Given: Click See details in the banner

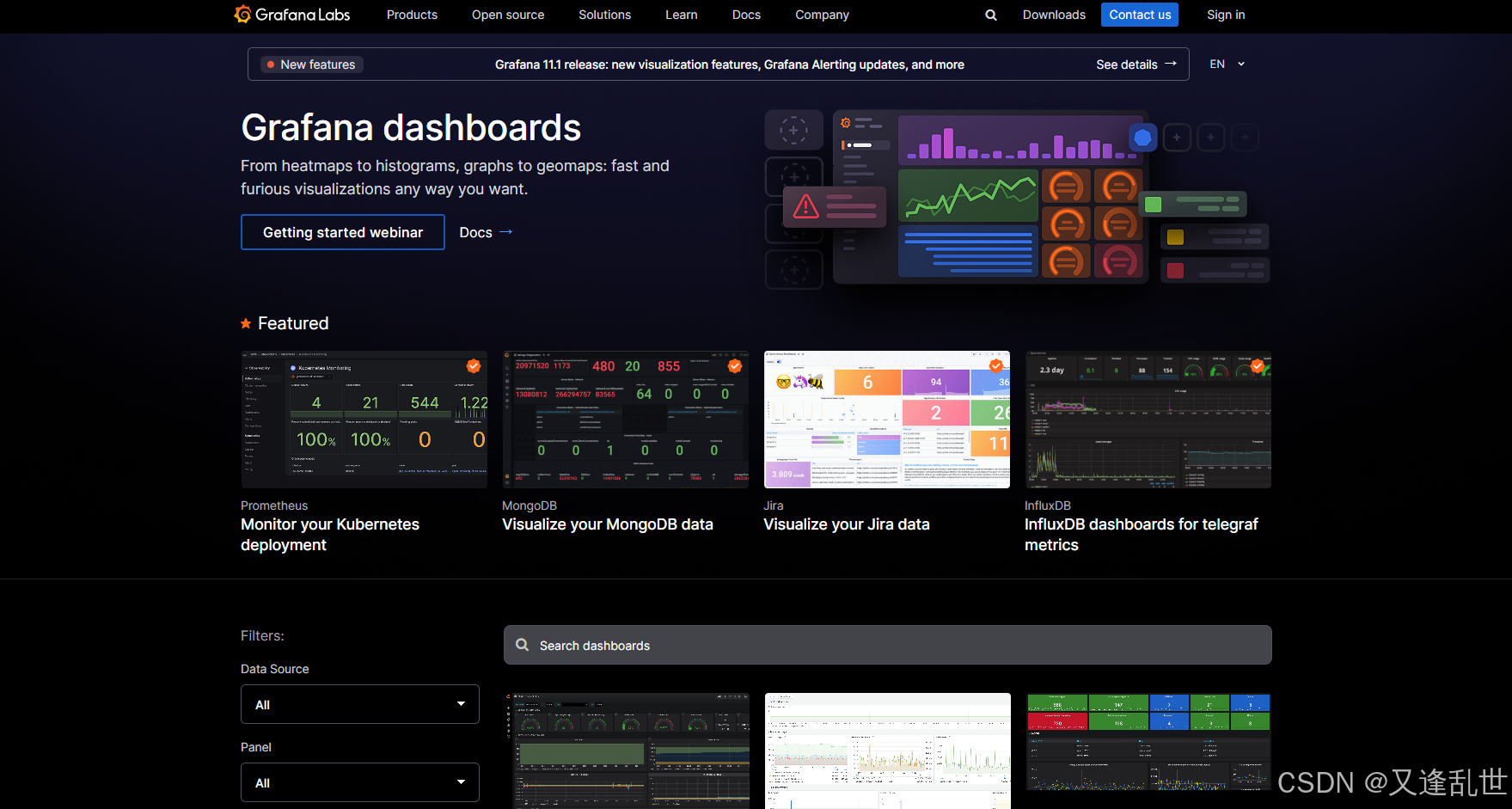Looking at the screenshot, I should coord(1127,64).
